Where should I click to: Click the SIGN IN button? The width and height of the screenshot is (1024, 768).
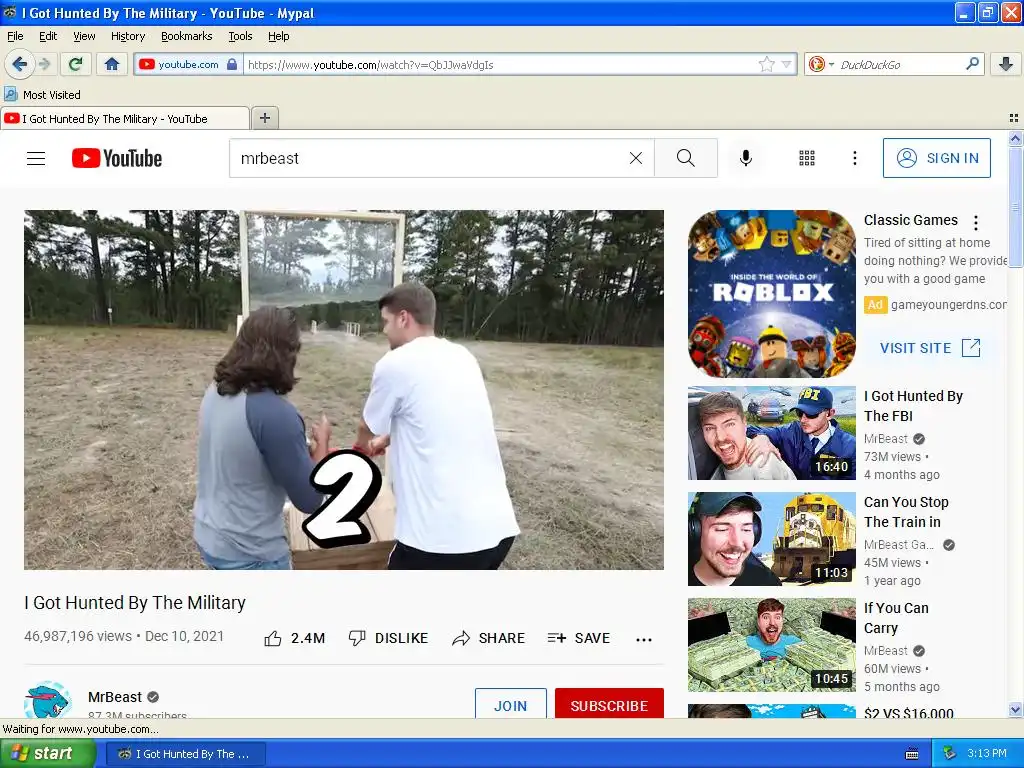pos(936,158)
